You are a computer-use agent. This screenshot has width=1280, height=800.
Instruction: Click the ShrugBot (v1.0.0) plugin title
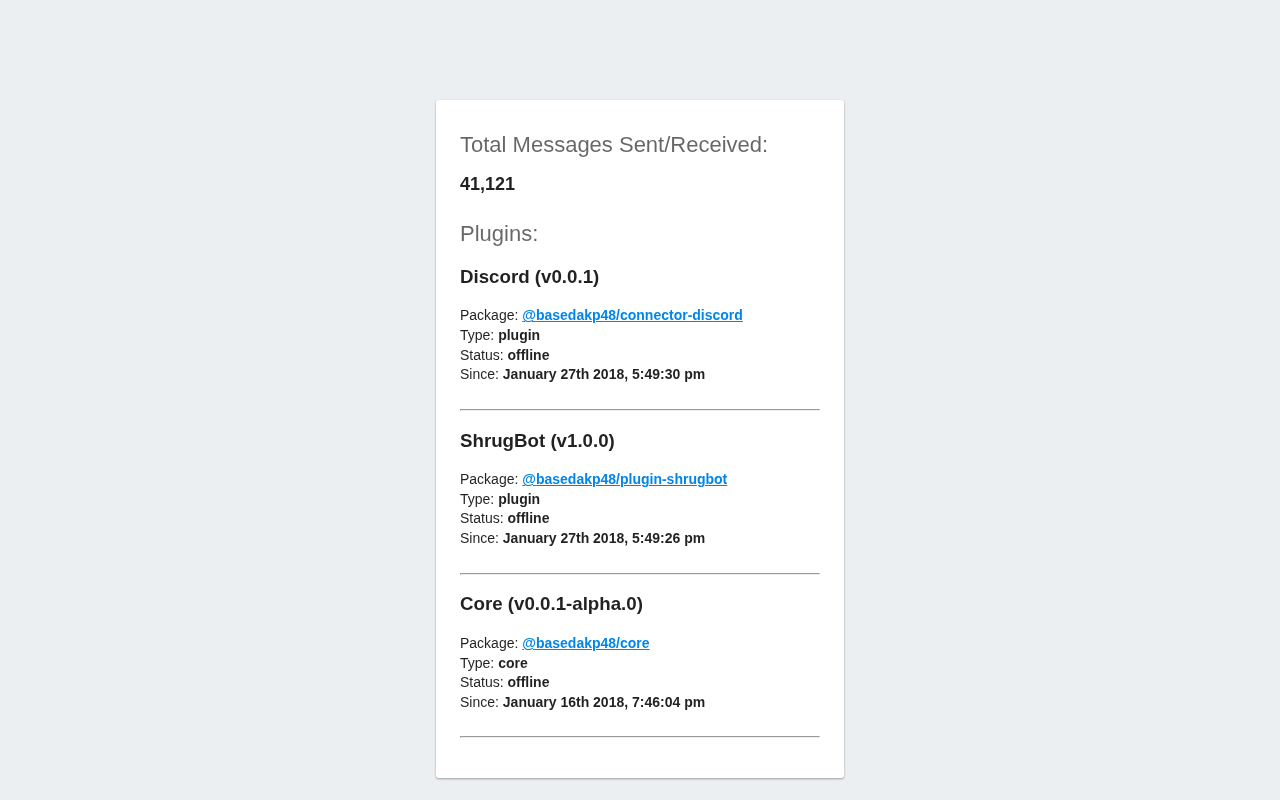[x=537, y=441]
